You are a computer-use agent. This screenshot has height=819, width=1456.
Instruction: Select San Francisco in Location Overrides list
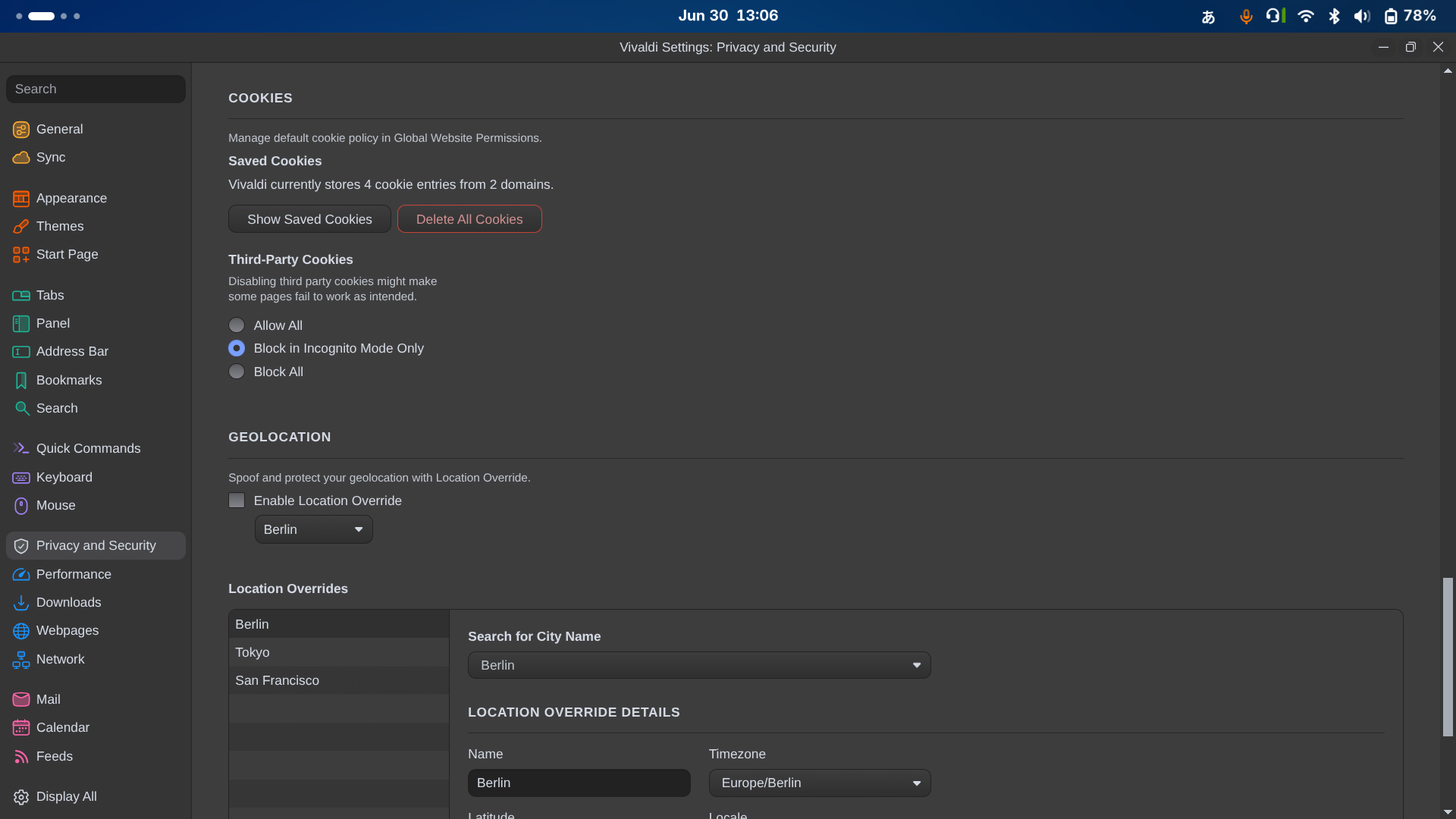(339, 680)
